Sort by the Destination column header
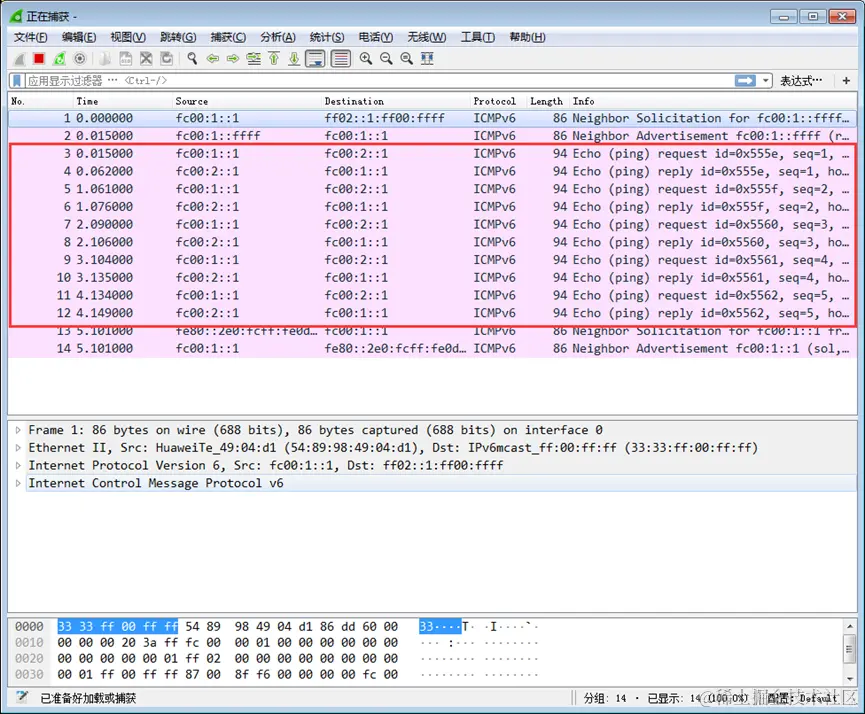The image size is (865, 714). pyautogui.click(x=396, y=101)
